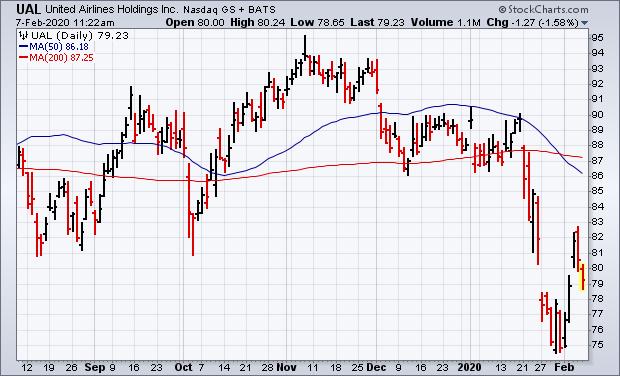Click the MA(200) 87.25 legend entry
620x376 pixels.
pos(56,58)
